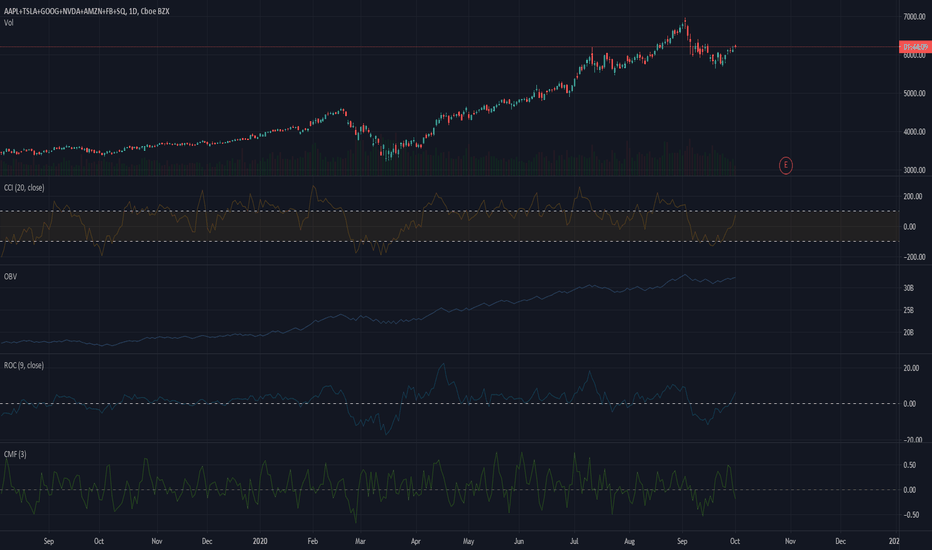Viewport: 932px width, 550px height.
Task: Click the 3000.00 price axis label
Action: [914, 170]
